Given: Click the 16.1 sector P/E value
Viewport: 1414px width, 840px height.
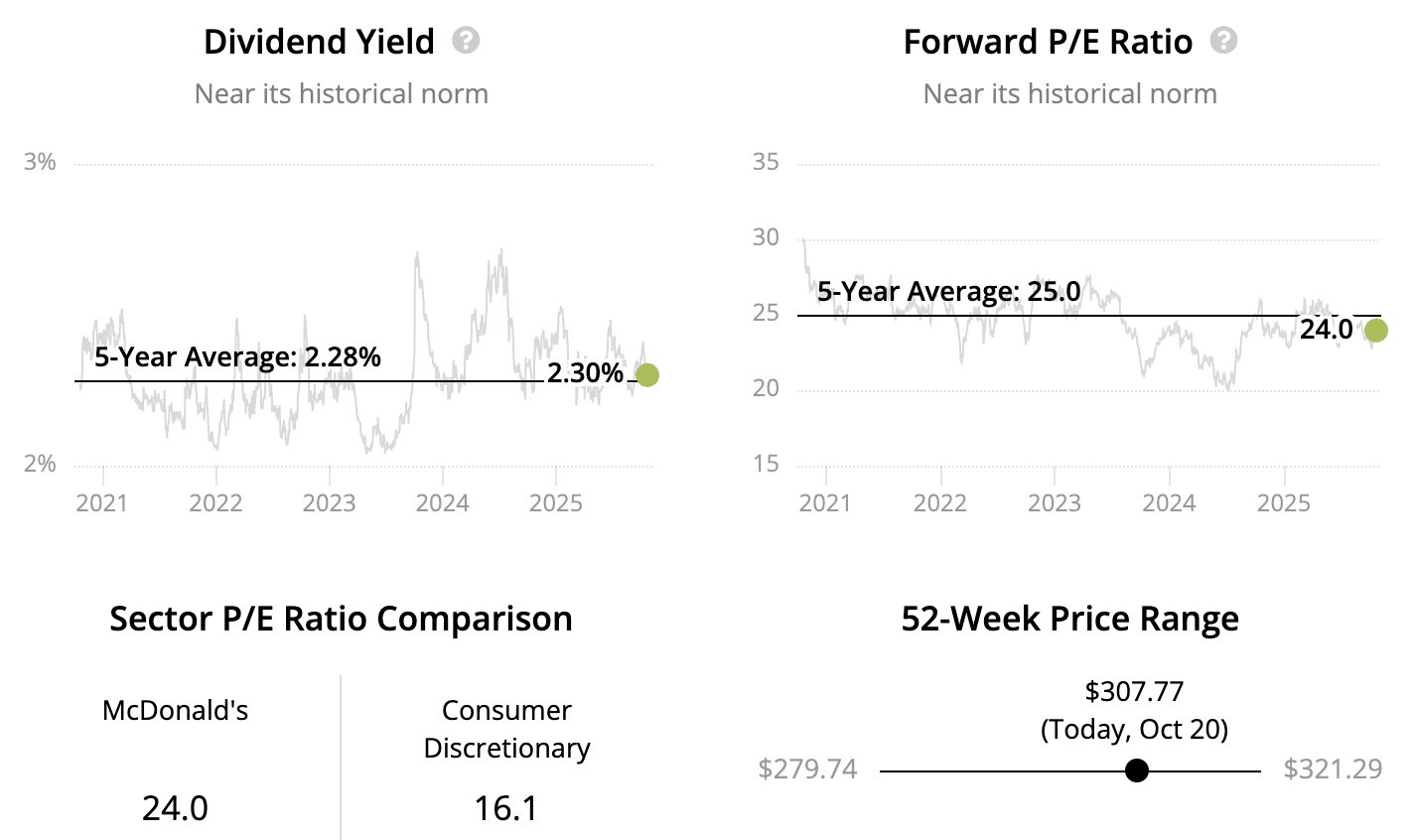Looking at the screenshot, I should click(506, 808).
